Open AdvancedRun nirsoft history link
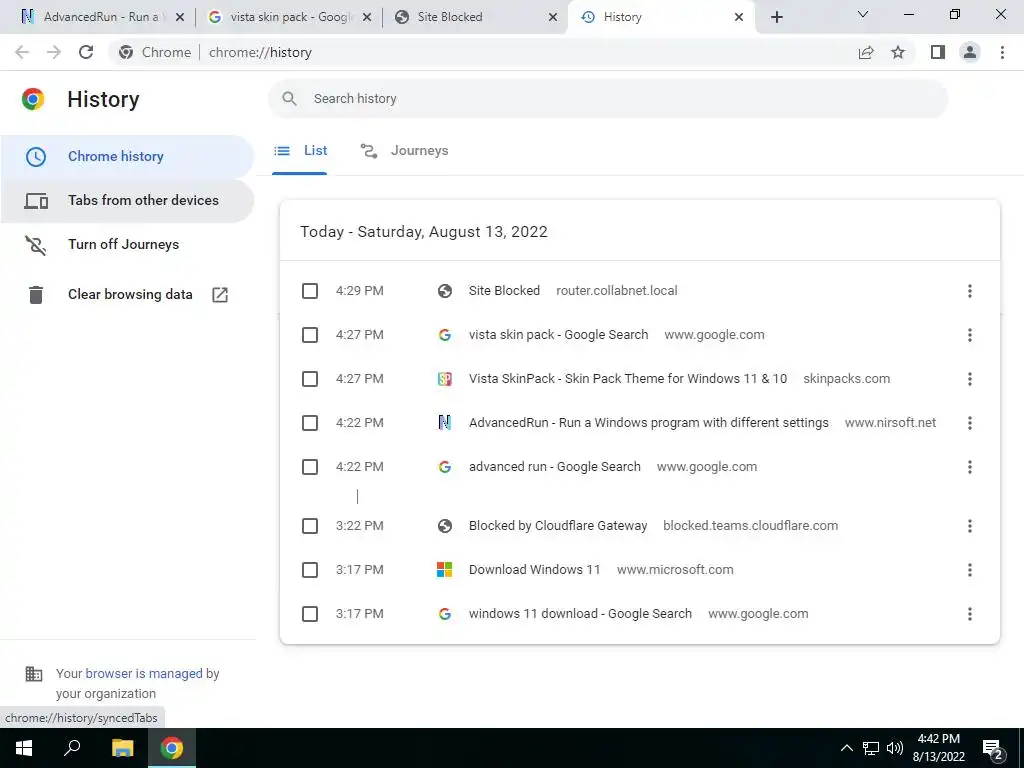Image resolution: width=1024 pixels, height=768 pixels. (648, 423)
